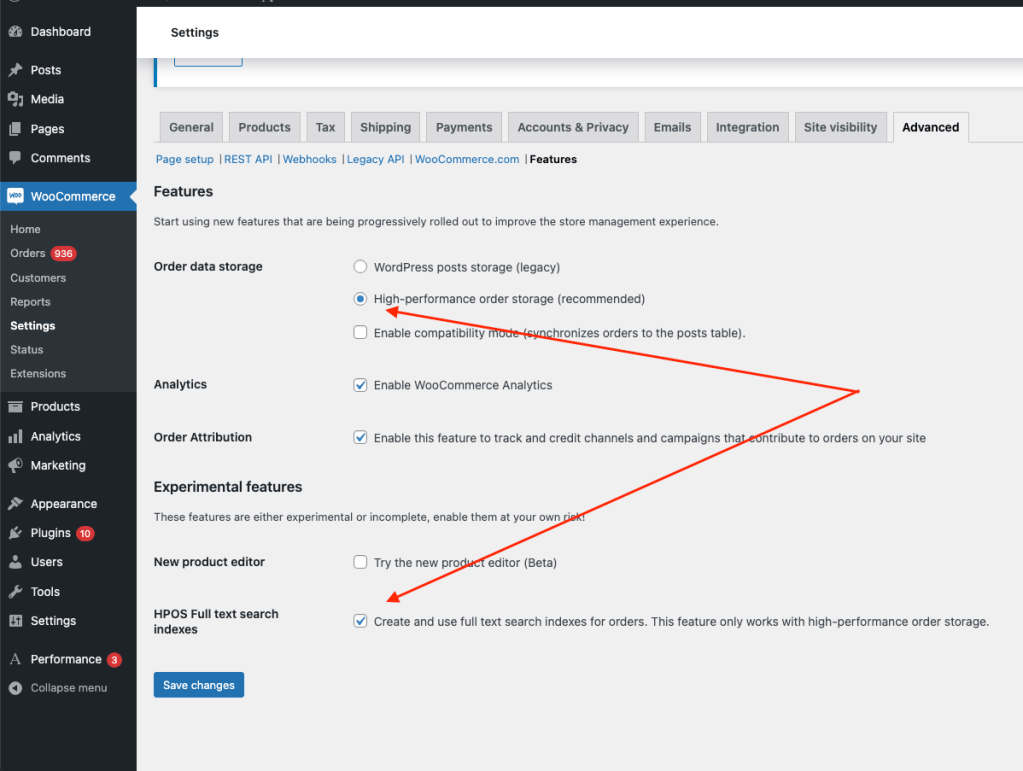Open the REST API section link
Viewport: 1023px width, 771px height.
(248, 159)
